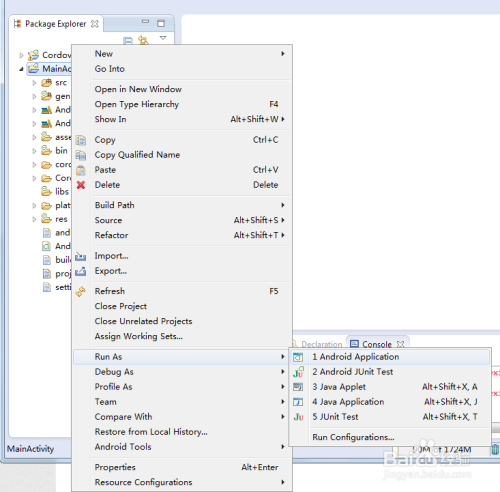The width and height of the screenshot is (500, 492).
Task: Click the Export icon
Action: point(81,271)
